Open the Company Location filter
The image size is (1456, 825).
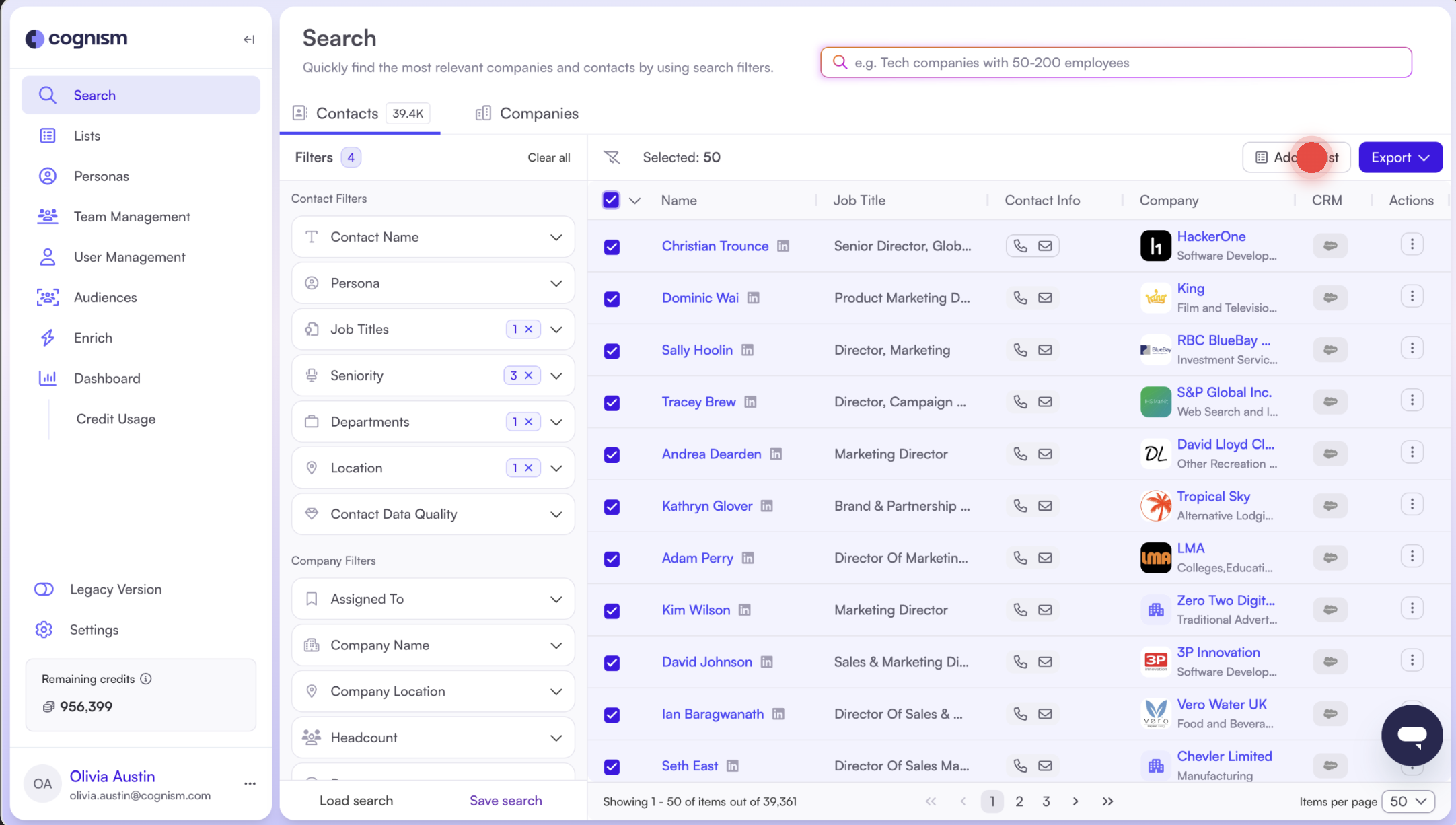pos(556,691)
